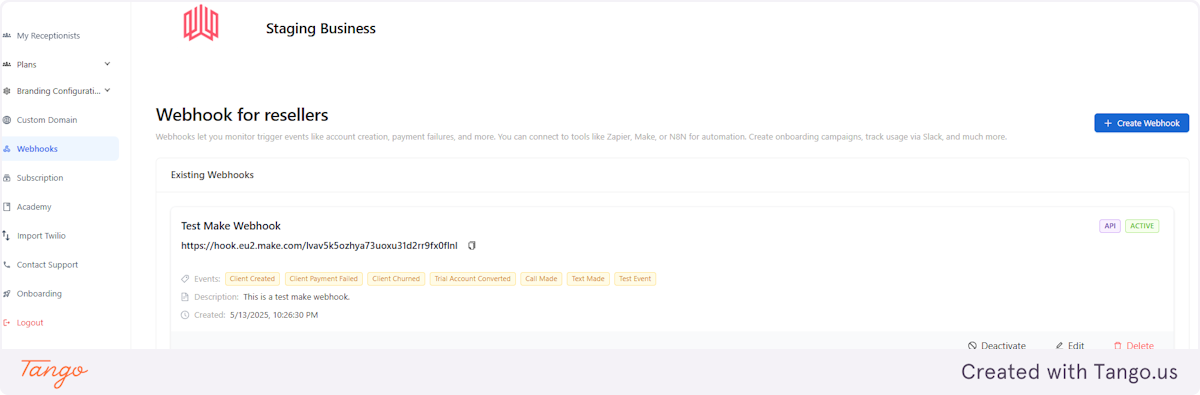Click the Import Twilio icon

pos(7,236)
